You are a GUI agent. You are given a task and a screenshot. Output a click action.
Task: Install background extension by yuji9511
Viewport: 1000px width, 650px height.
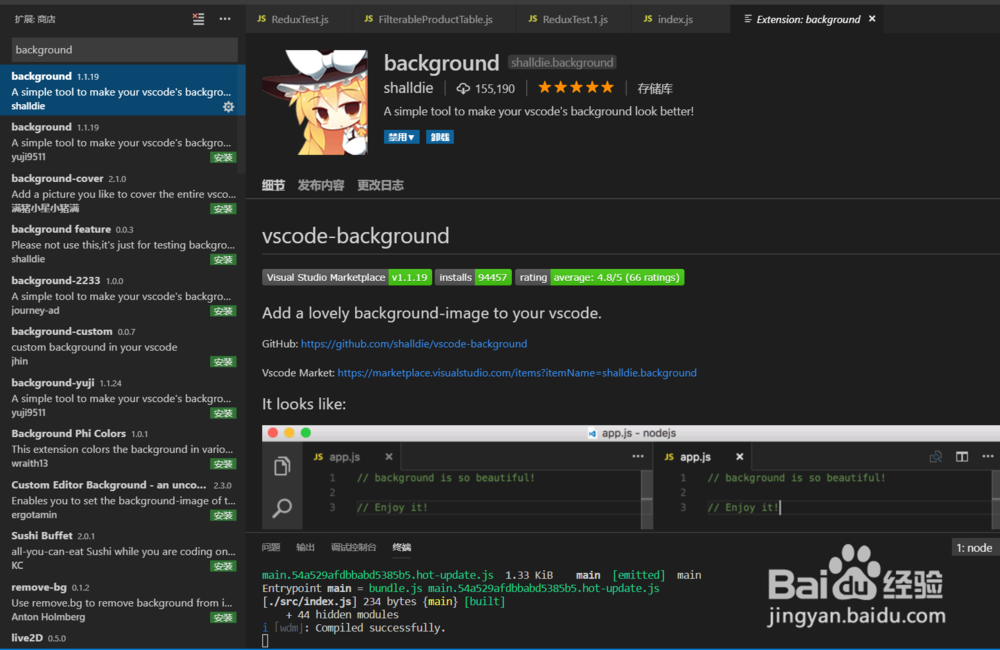223,158
